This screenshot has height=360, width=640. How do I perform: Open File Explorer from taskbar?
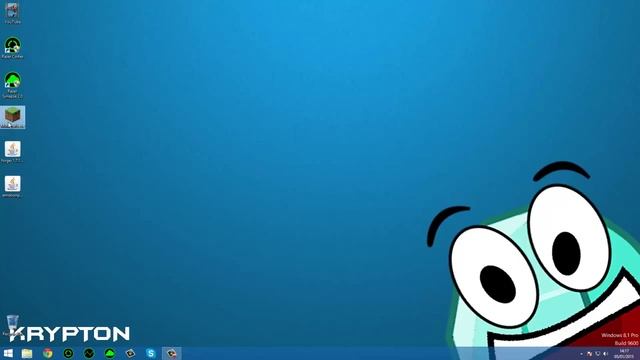(27, 353)
